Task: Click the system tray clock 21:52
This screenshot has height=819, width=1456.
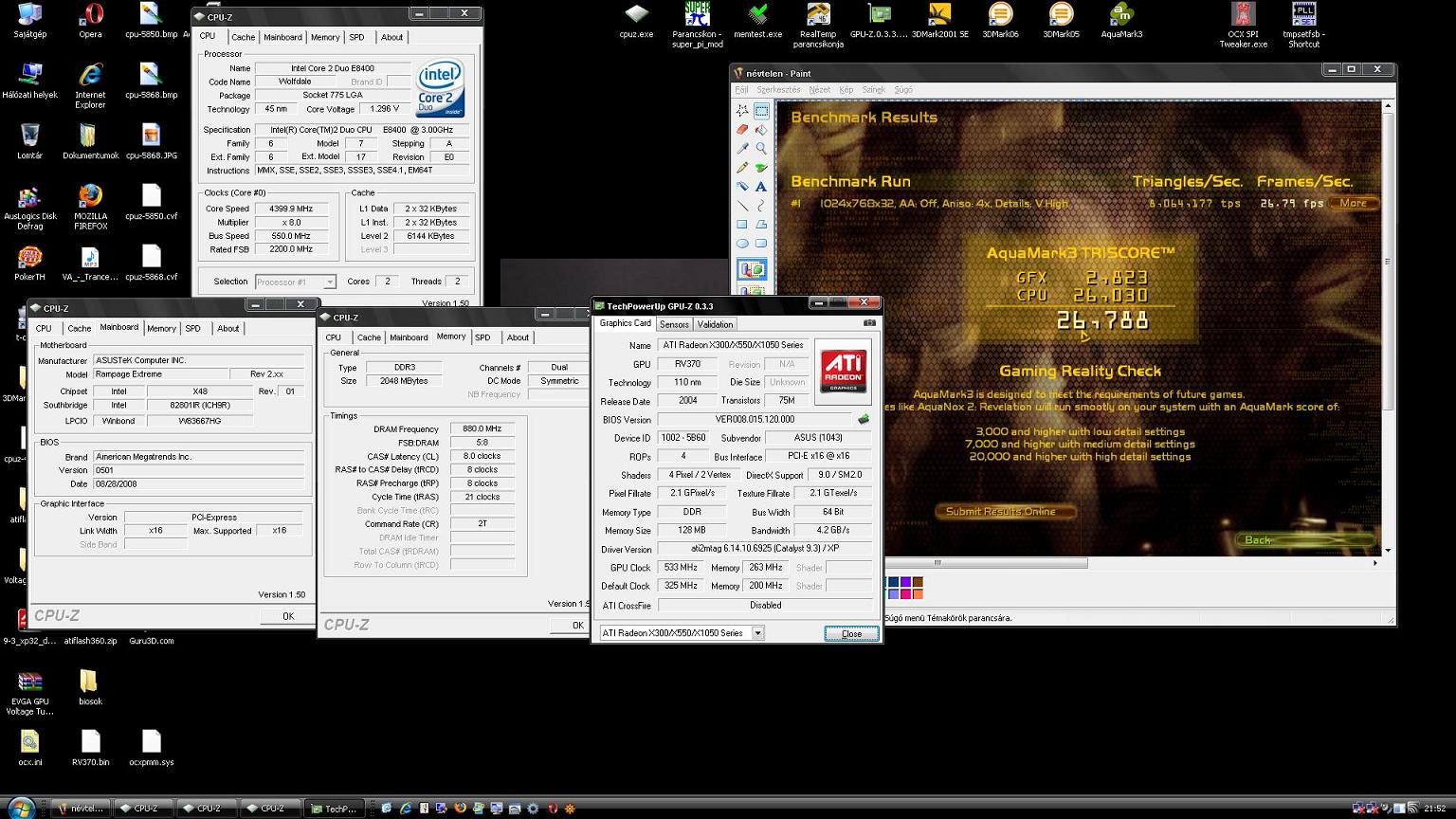Action: [x=1434, y=809]
